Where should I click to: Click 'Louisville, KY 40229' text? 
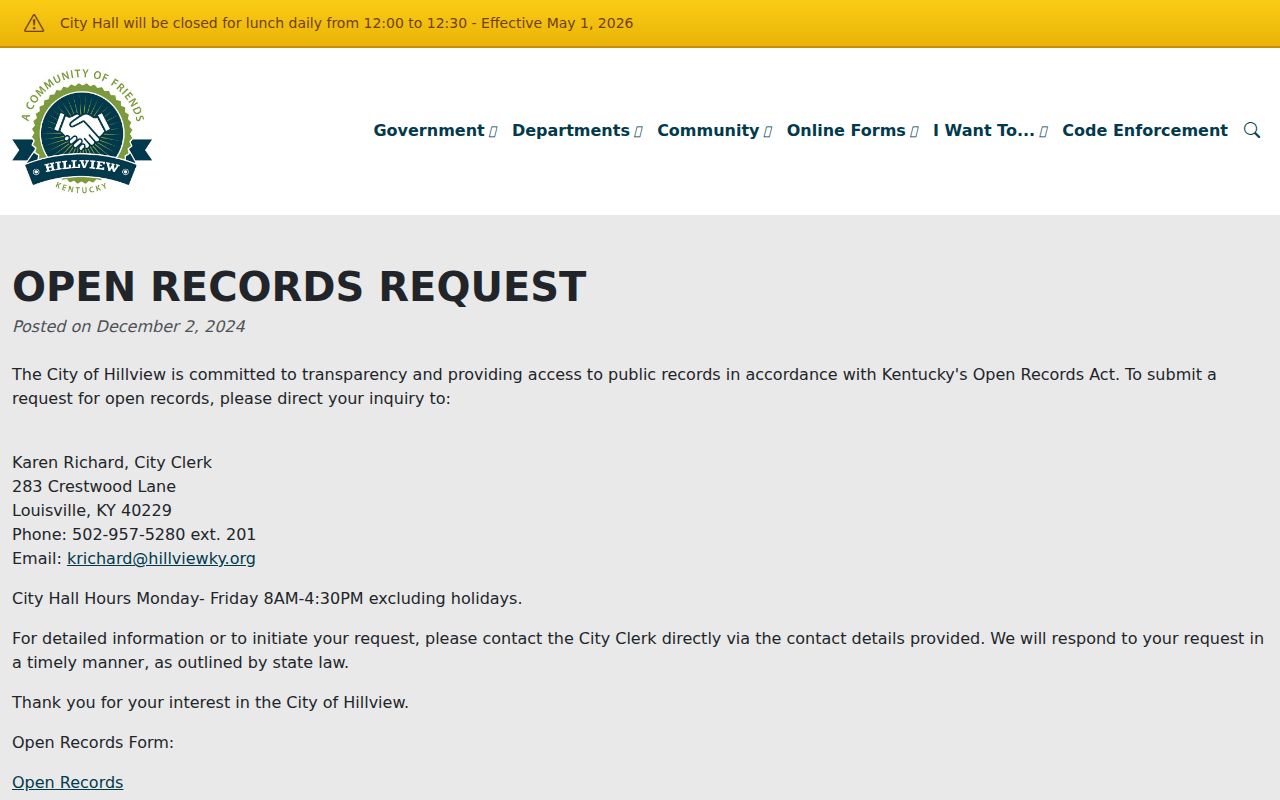point(92,510)
